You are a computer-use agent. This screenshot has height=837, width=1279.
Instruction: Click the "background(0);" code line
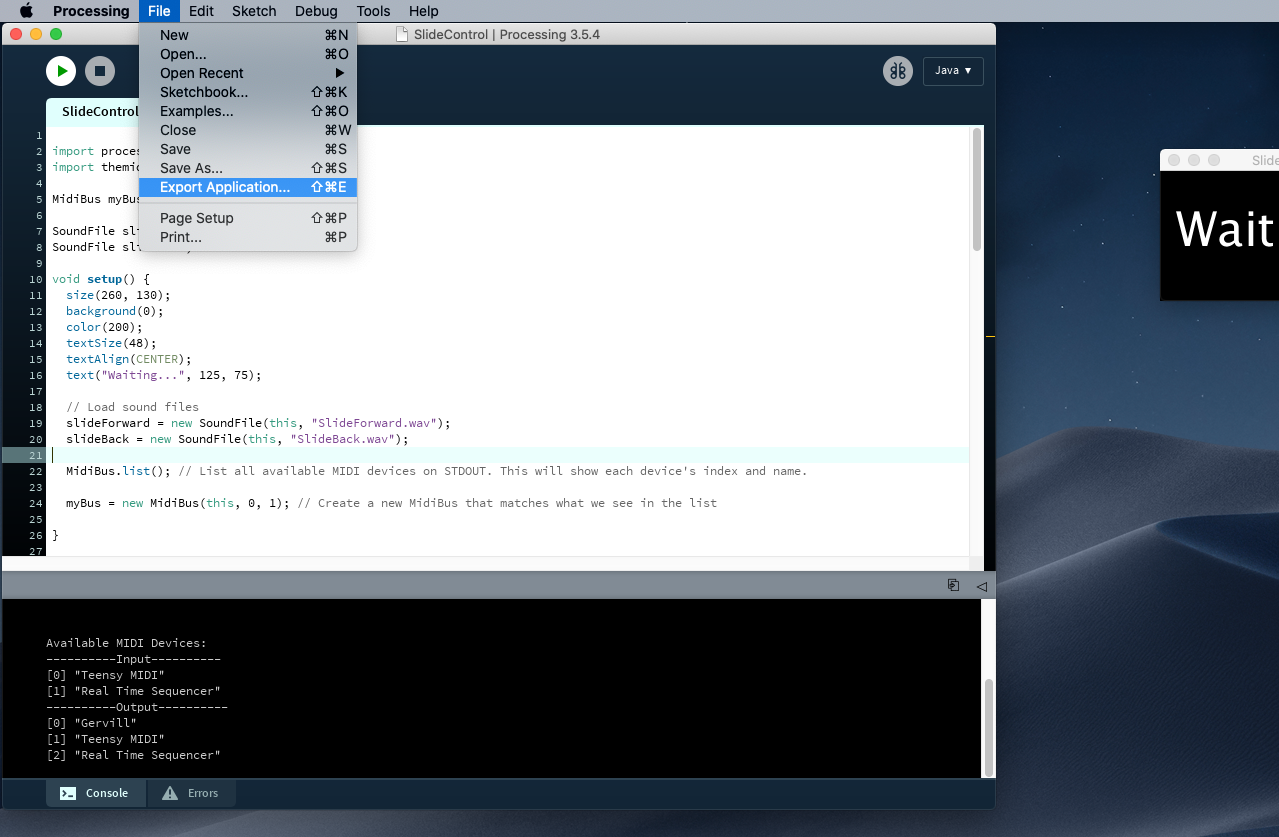click(114, 311)
